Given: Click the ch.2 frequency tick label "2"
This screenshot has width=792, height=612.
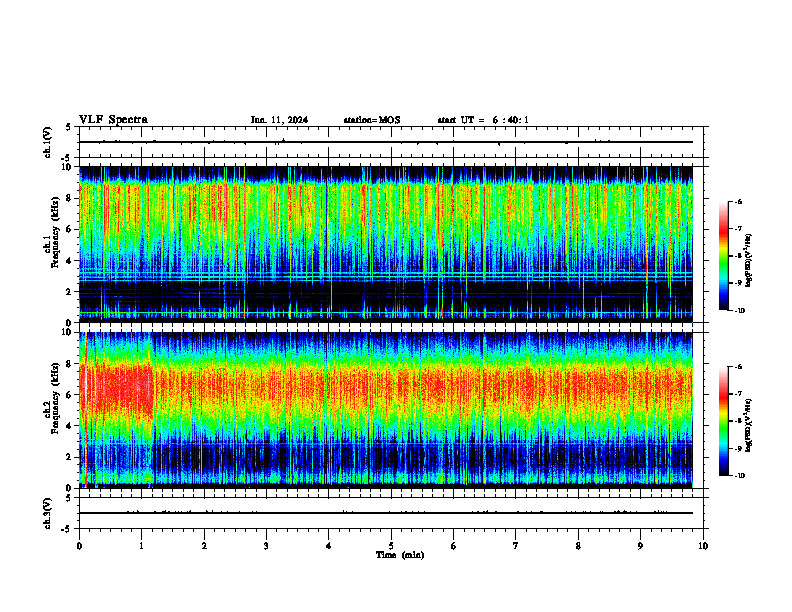Looking at the screenshot, I should [x=70, y=457].
